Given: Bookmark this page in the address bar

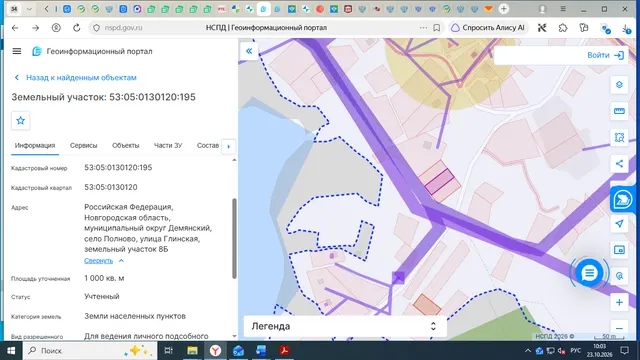Looking at the screenshot, I should pyautogui.click(x=437, y=28).
